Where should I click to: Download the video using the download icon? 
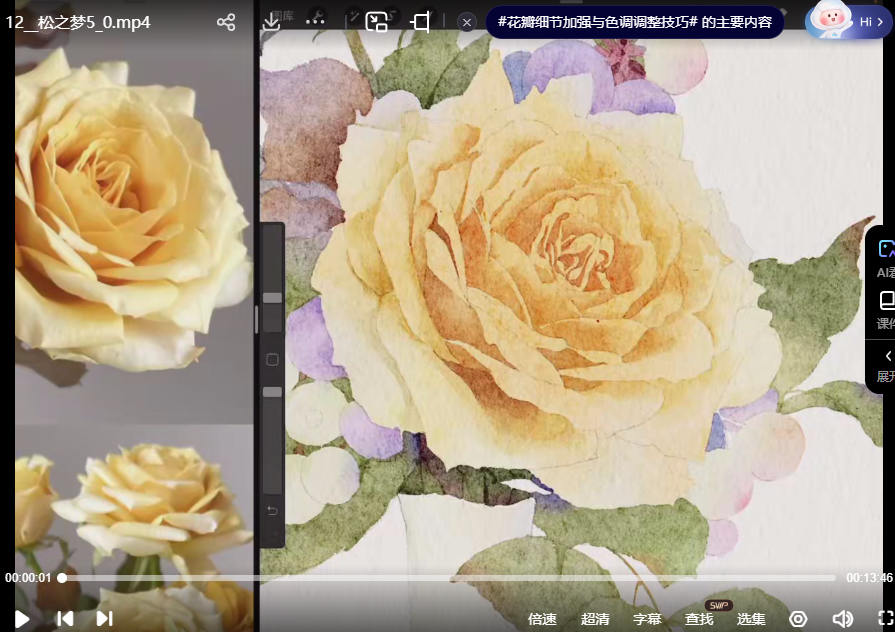[271, 21]
